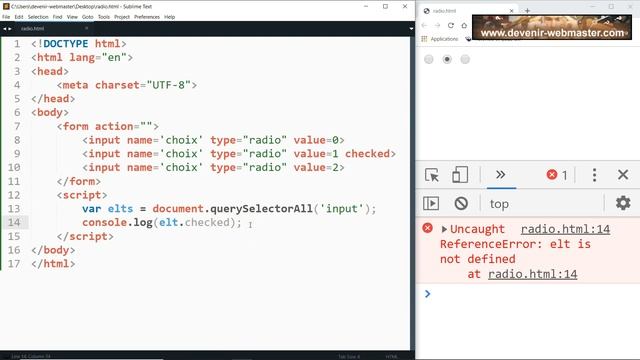Click "UTF-8" value on line 4
Screen dimensions: 640x360
pyautogui.click(x=169, y=85)
